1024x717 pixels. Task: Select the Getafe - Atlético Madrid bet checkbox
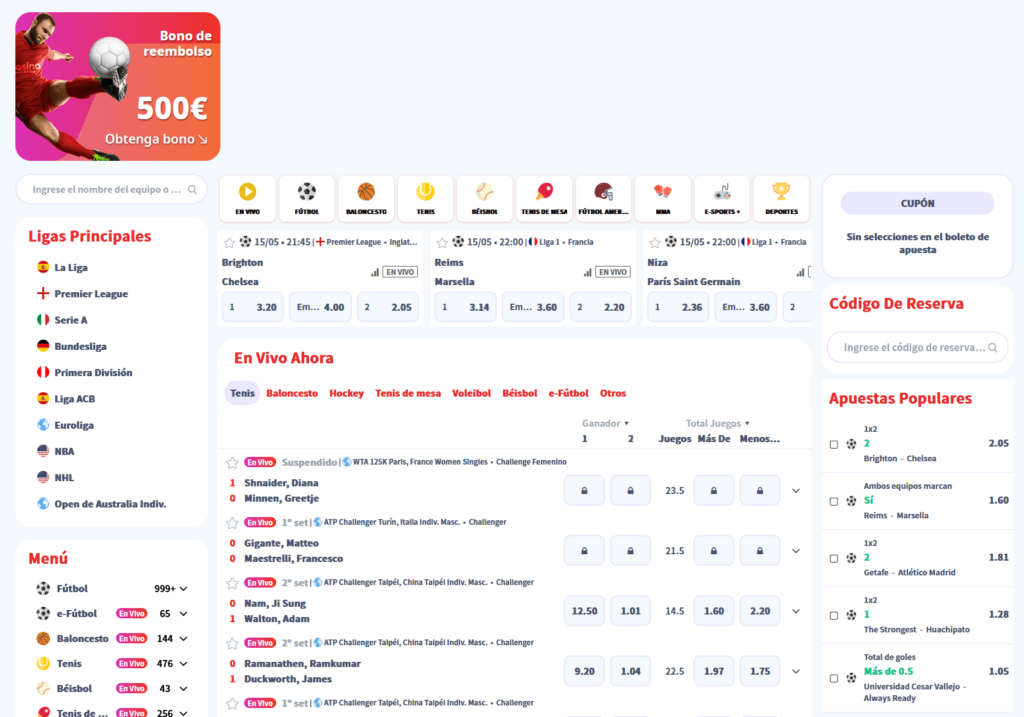pyautogui.click(x=834, y=558)
